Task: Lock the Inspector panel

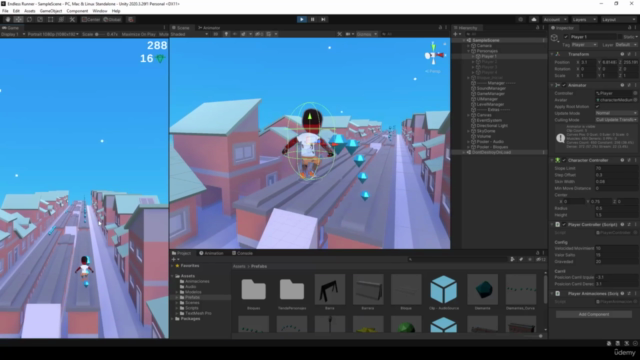Action: pyautogui.click(x=630, y=28)
